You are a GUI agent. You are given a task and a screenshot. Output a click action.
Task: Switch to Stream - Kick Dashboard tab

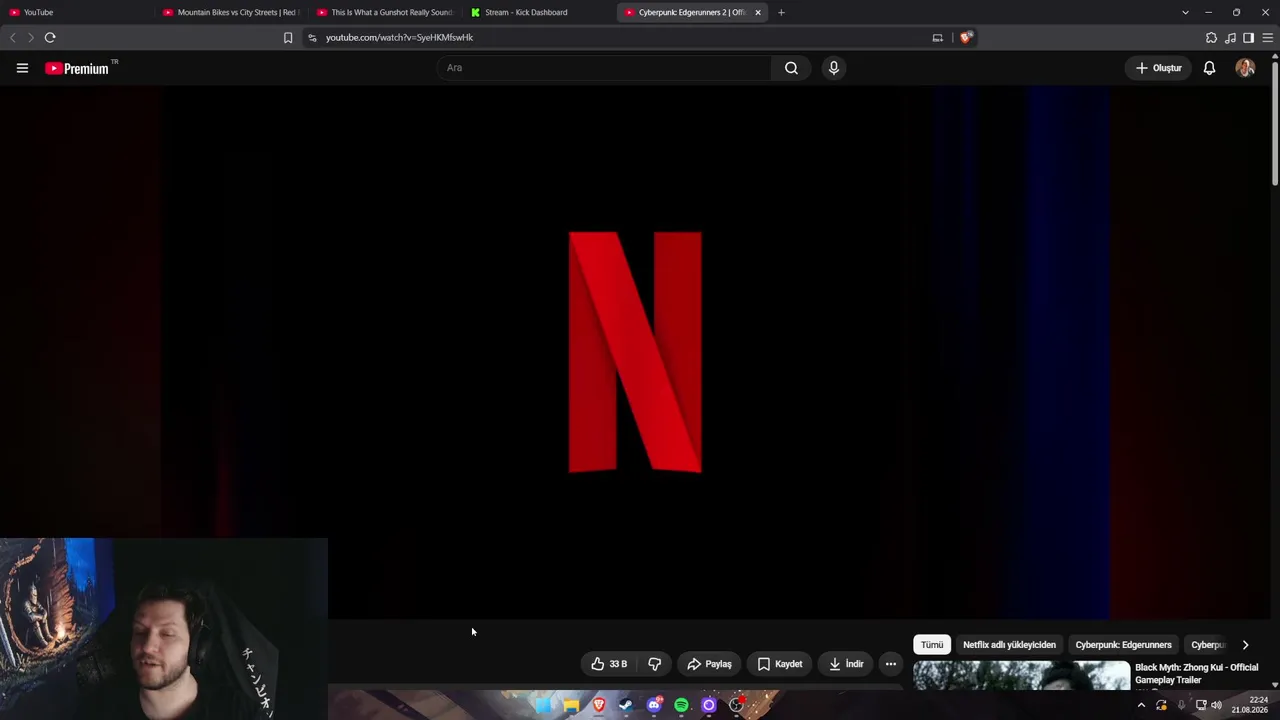540,12
